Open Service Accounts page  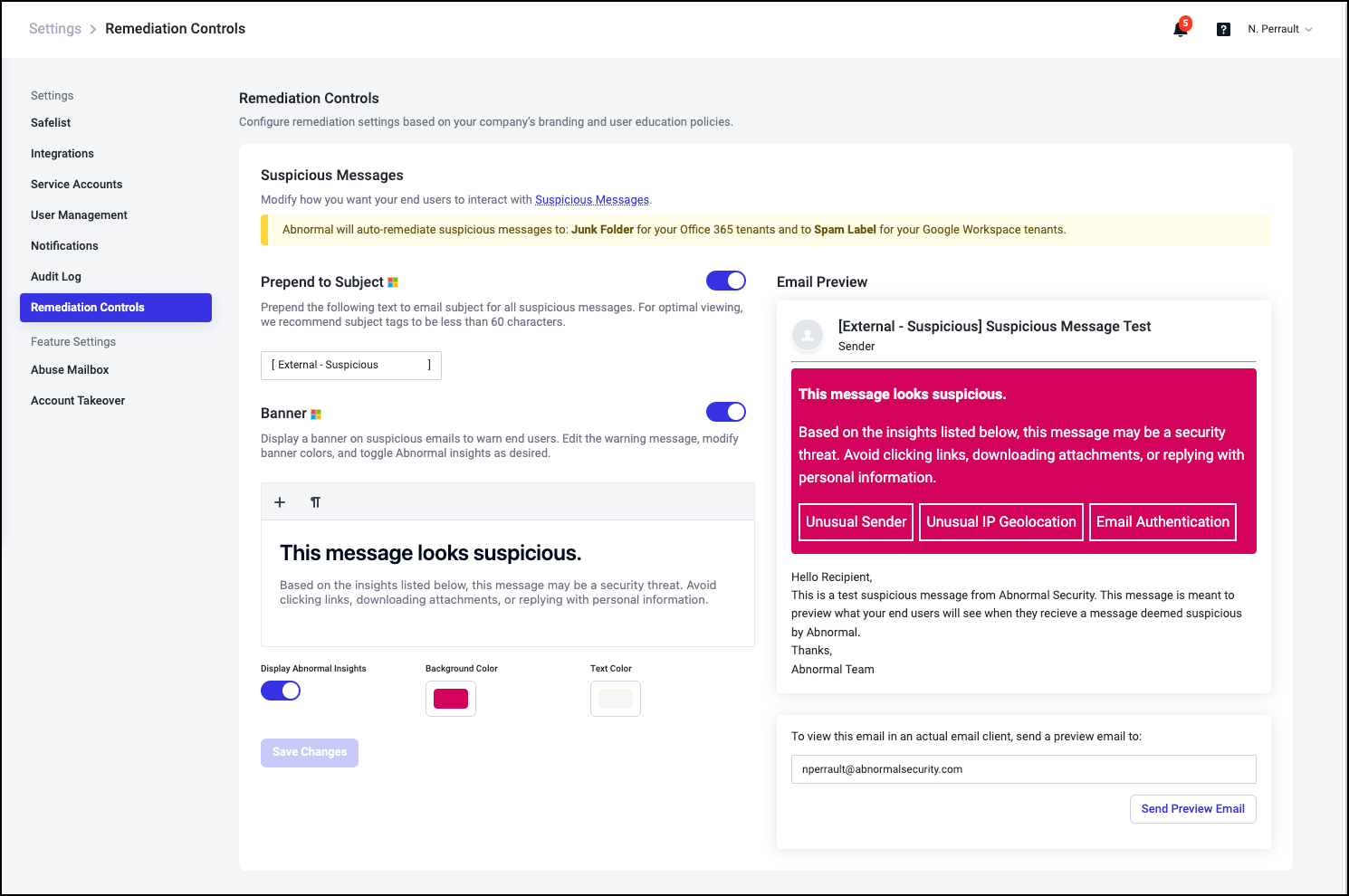coord(76,185)
